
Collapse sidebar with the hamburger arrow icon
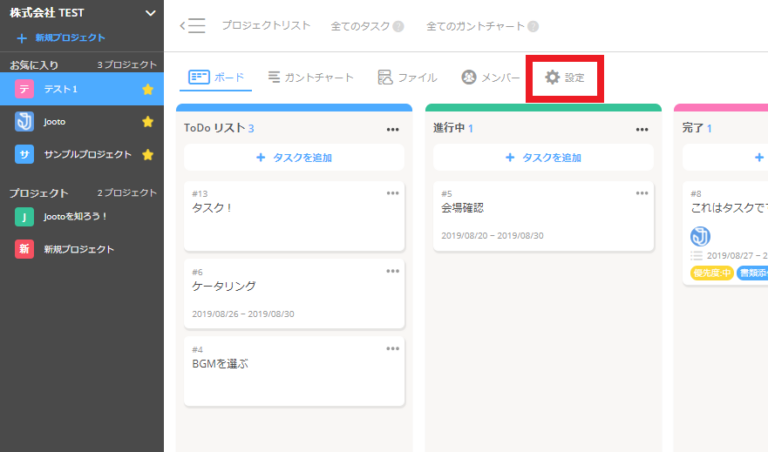pyautogui.click(x=192, y=25)
